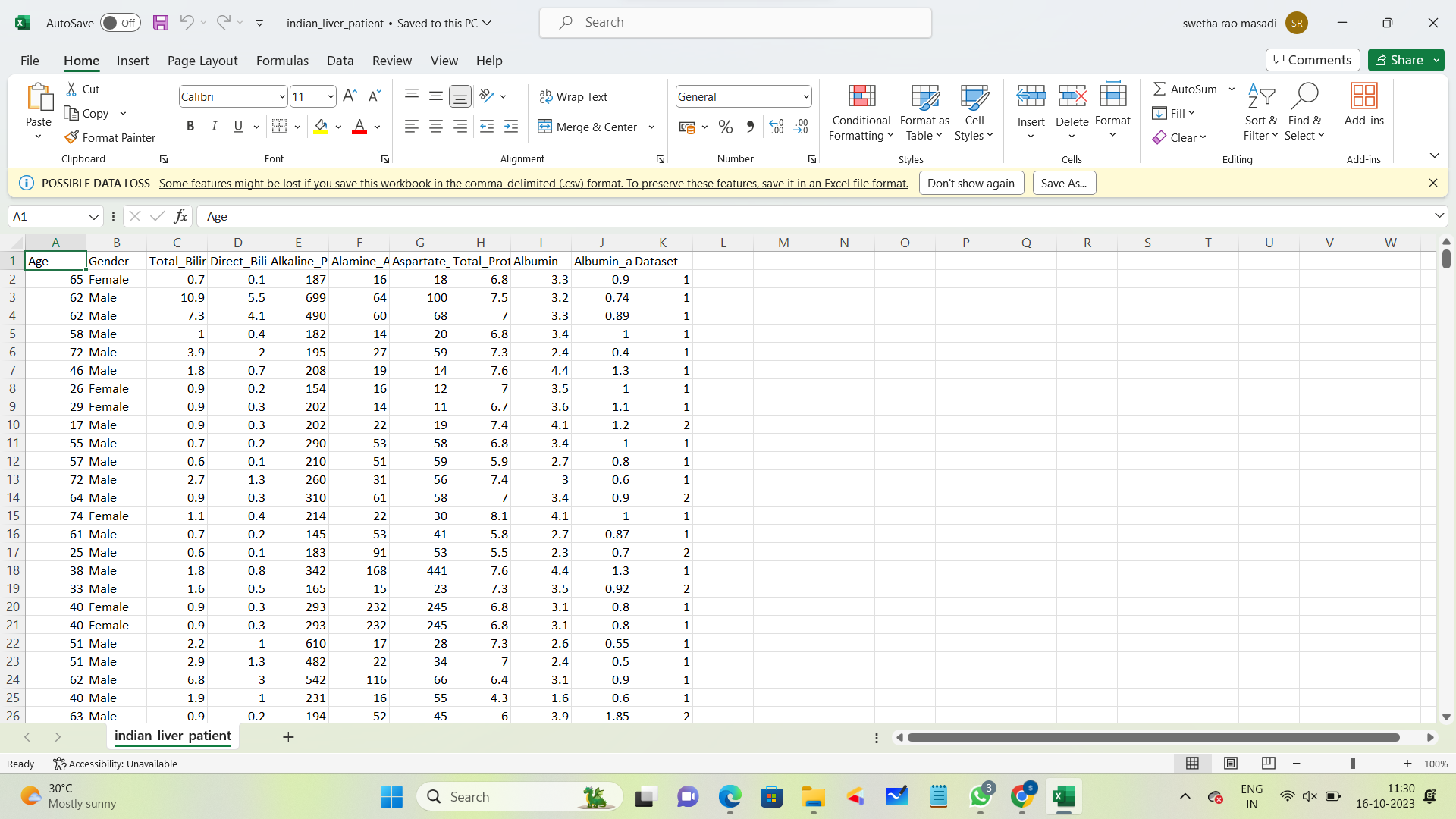
Task: Open the Formulas ribbon tab
Action: (x=282, y=61)
